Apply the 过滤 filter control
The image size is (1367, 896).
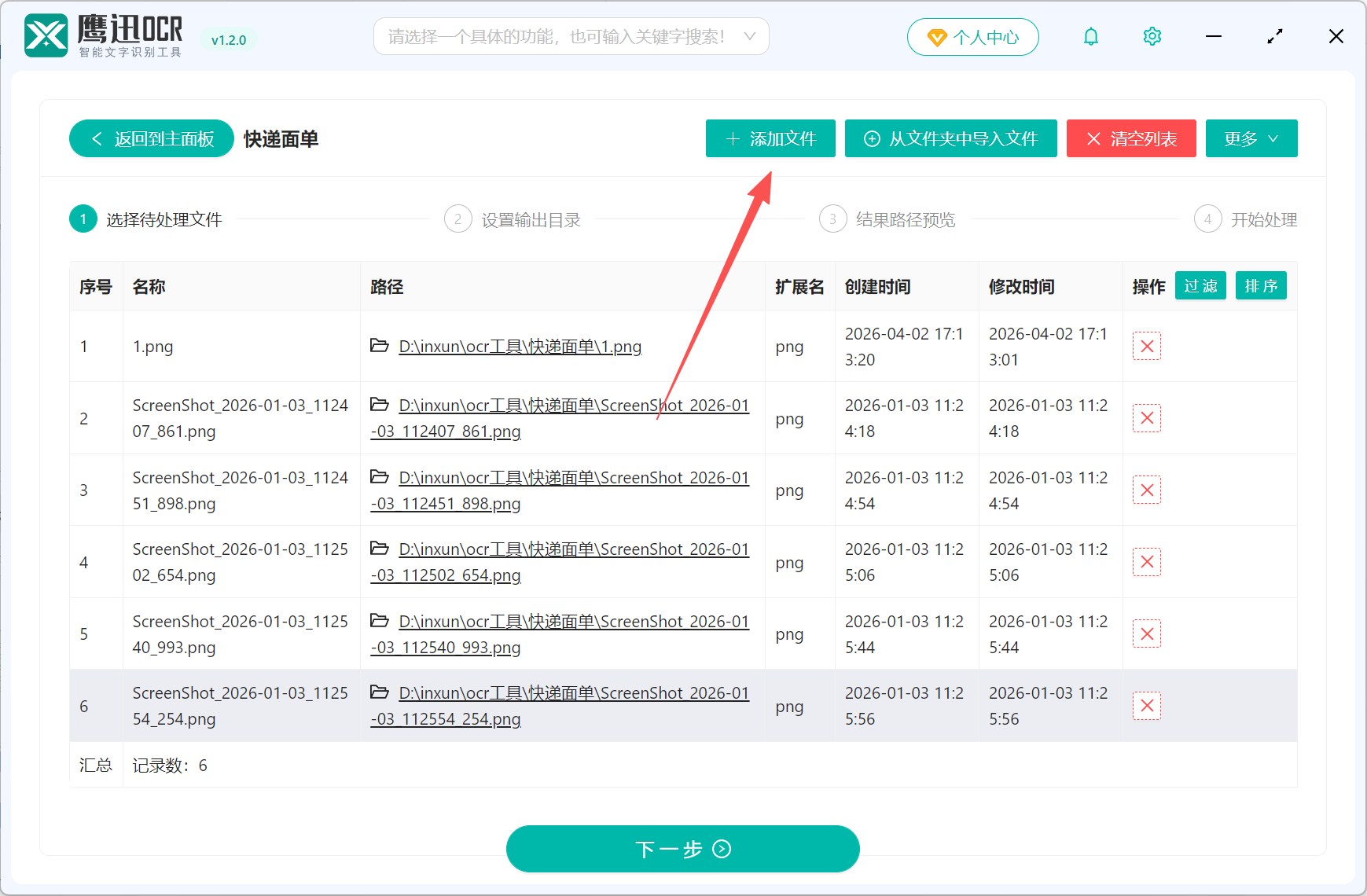(1200, 285)
